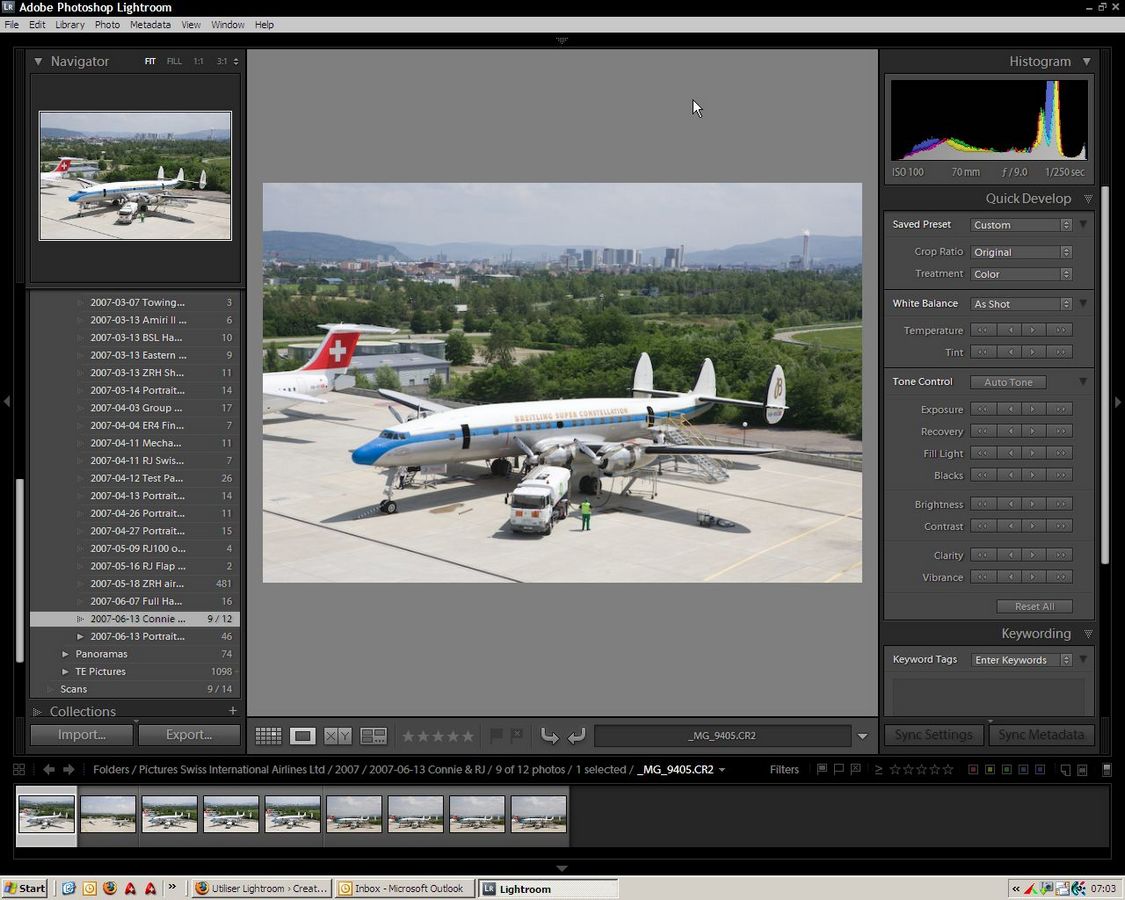Toggle blue color label filter
The image size is (1125, 900).
tap(1024, 769)
